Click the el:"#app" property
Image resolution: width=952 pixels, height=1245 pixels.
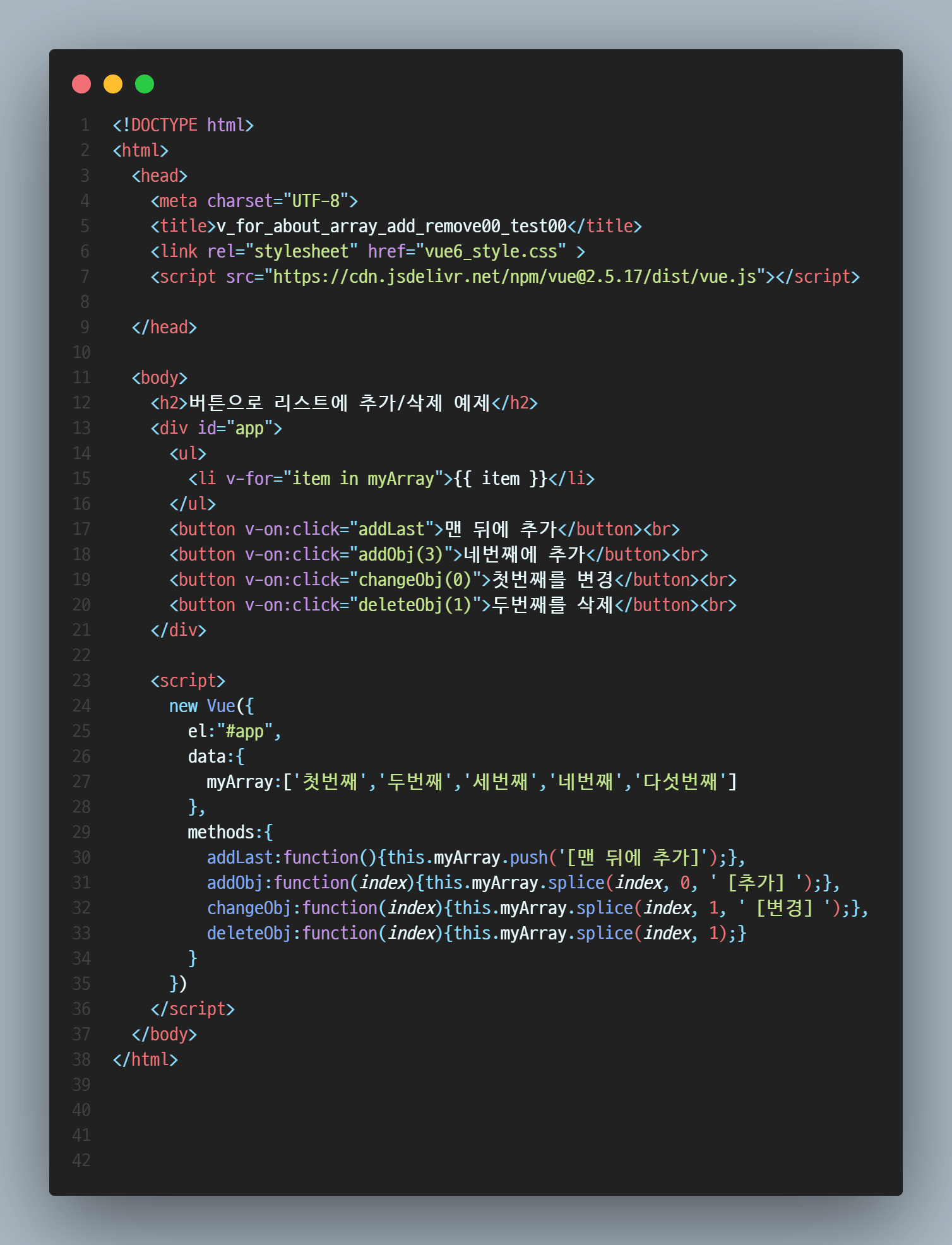(x=235, y=731)
